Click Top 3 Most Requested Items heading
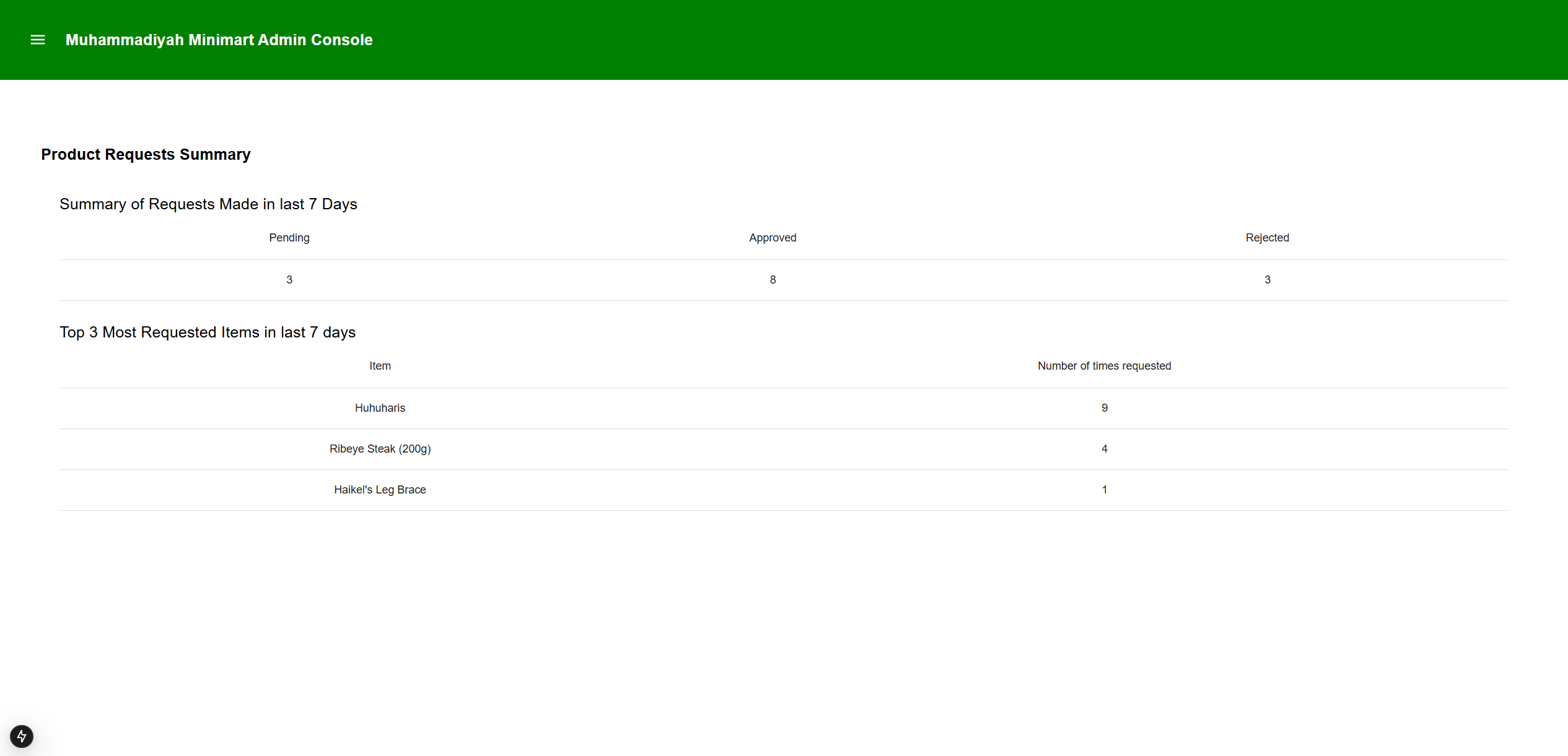Image resolution: width=1568 pixels, height=756 pixels. (x=208, y=332)
